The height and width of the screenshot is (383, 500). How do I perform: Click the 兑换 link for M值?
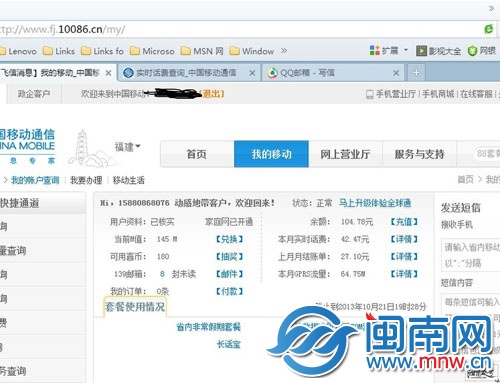coord(229,239)
